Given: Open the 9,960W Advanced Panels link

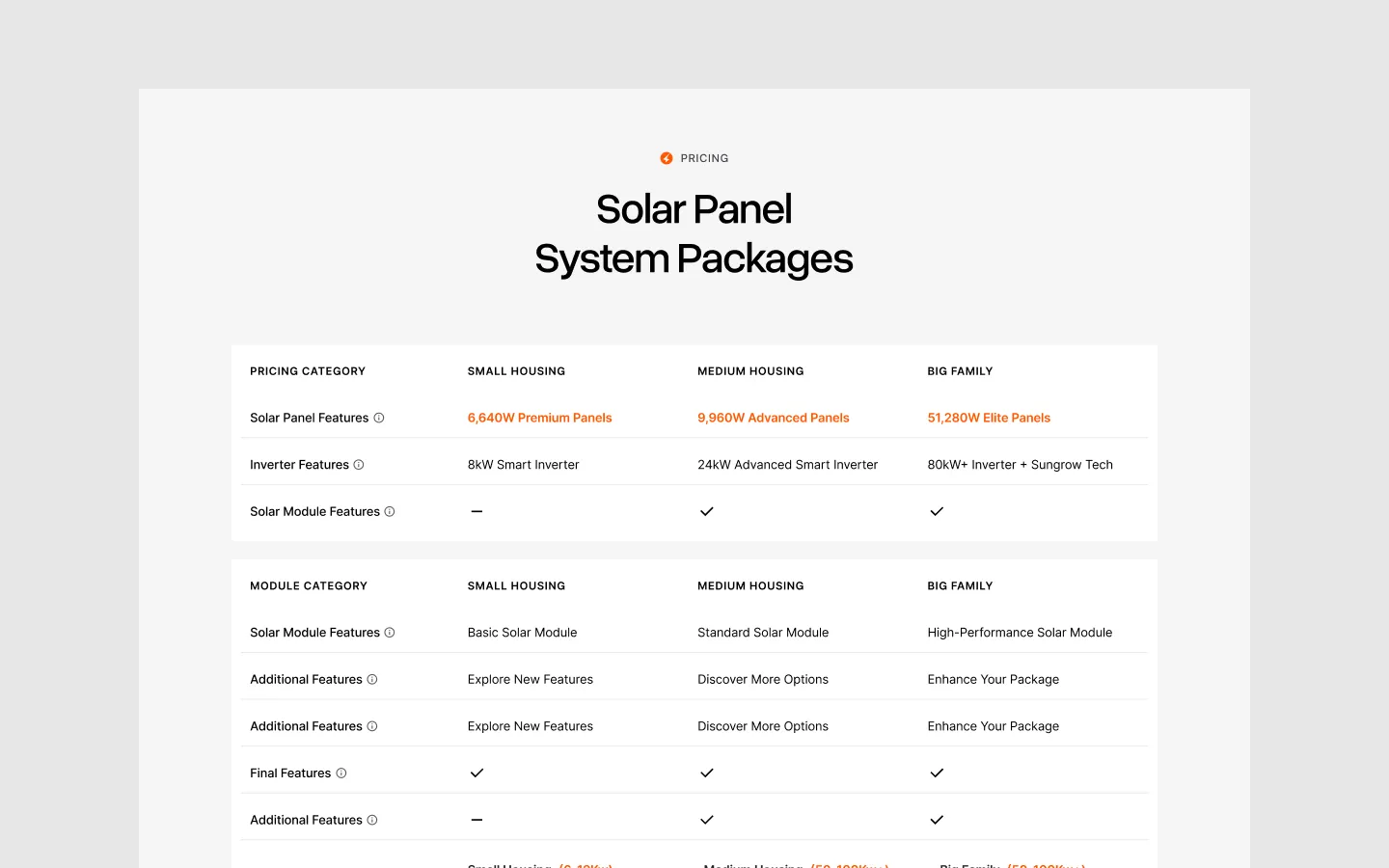Looking at the screenshot, I should (x=774, y=418).
